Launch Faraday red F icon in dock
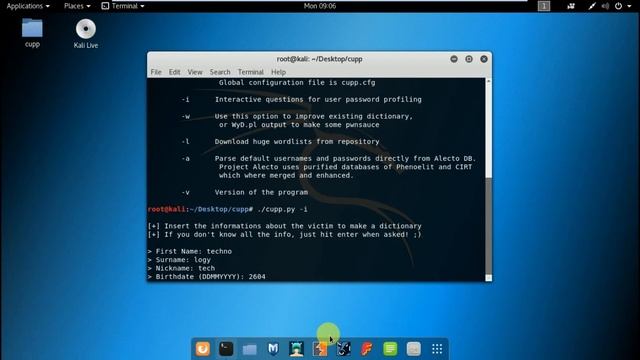 pos(367,349)
